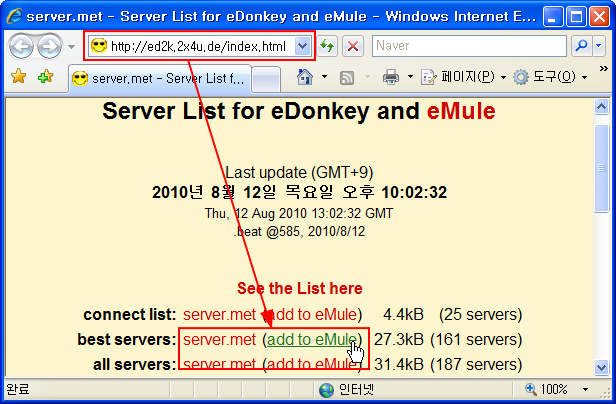The width and height of the screenshot is (616, 404).
Task: Click the red X Stop loading icon
Action: 352,46
